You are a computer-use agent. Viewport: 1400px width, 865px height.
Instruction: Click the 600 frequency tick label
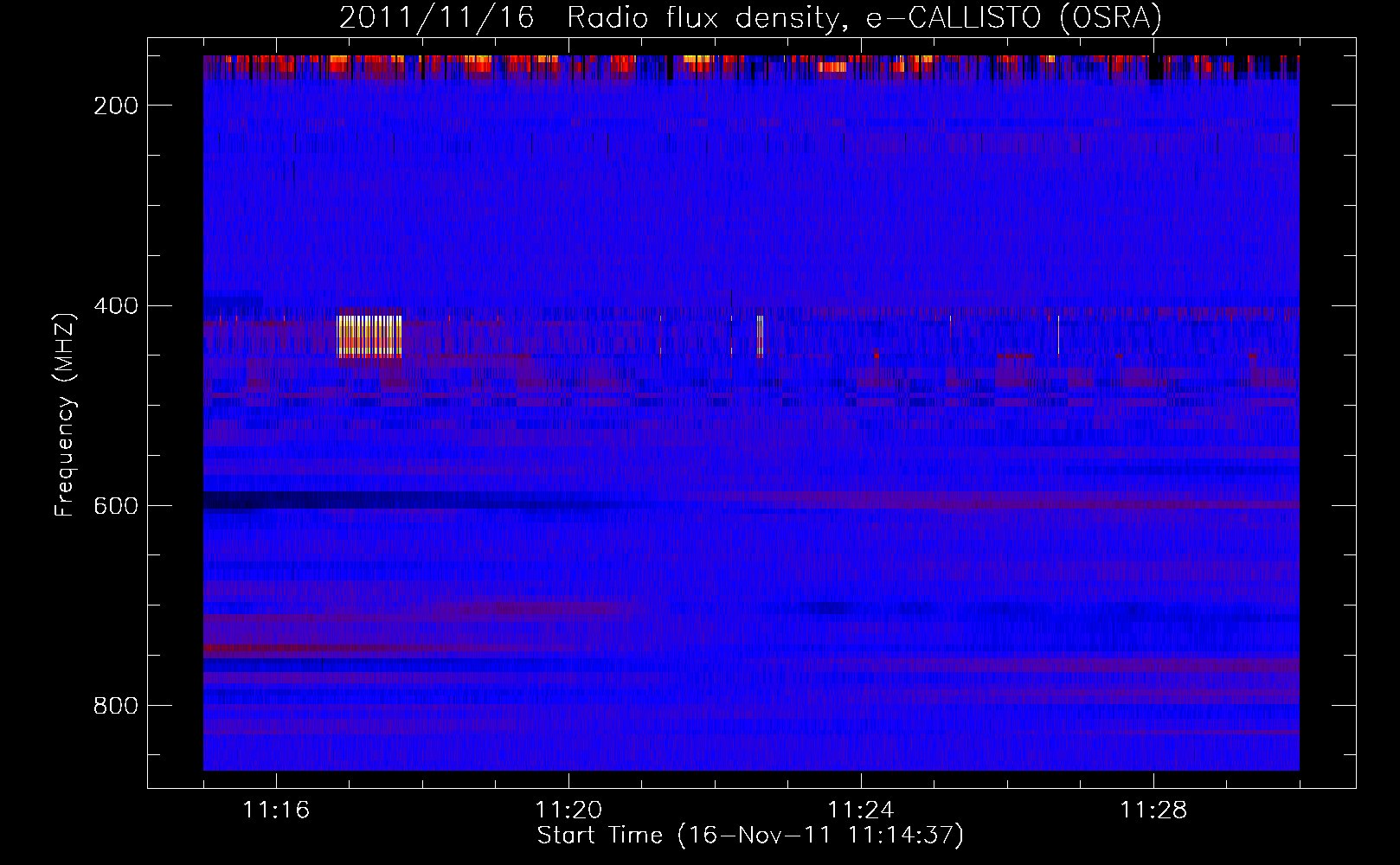point(115,506)
